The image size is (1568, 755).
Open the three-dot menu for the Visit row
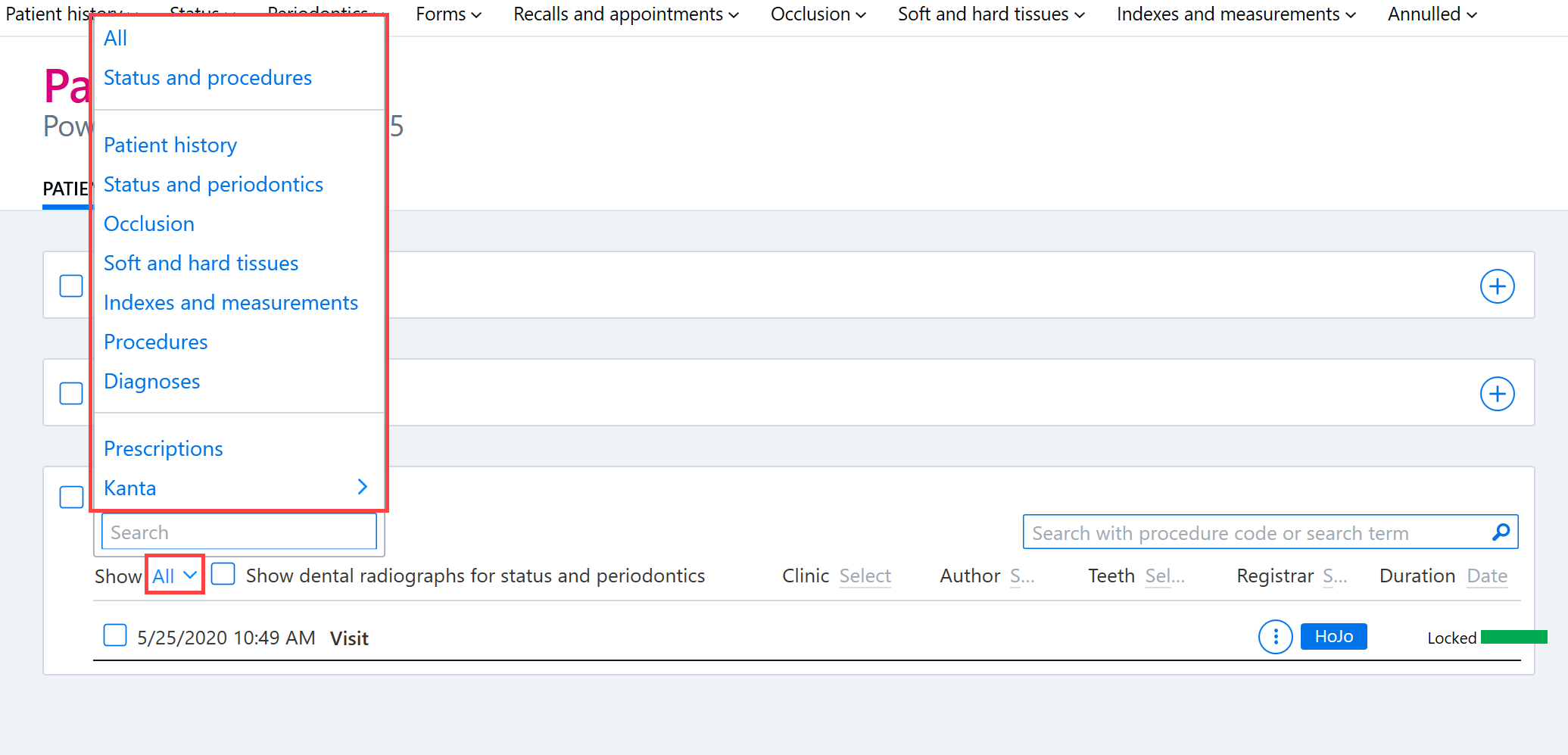coord(1275,637)
